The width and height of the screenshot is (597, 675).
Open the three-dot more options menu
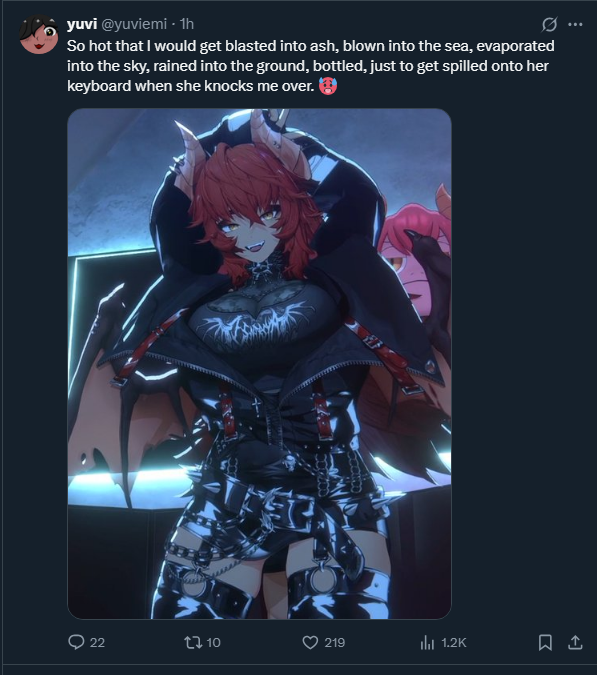tap(575, 25)
